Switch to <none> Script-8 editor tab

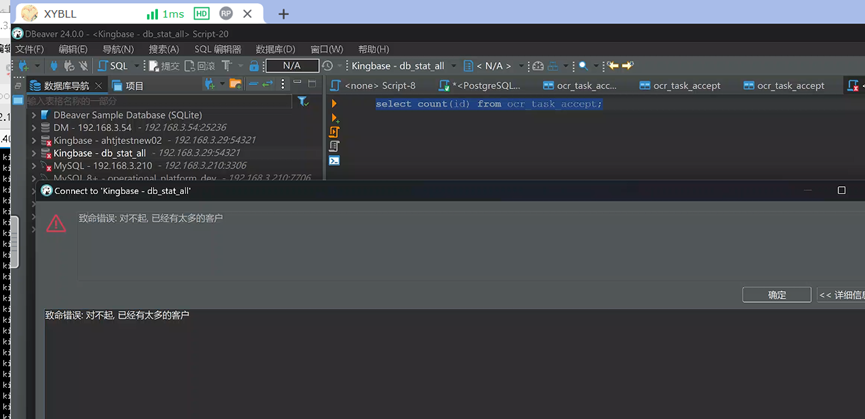pyautogui.click(x=373, y=85)
